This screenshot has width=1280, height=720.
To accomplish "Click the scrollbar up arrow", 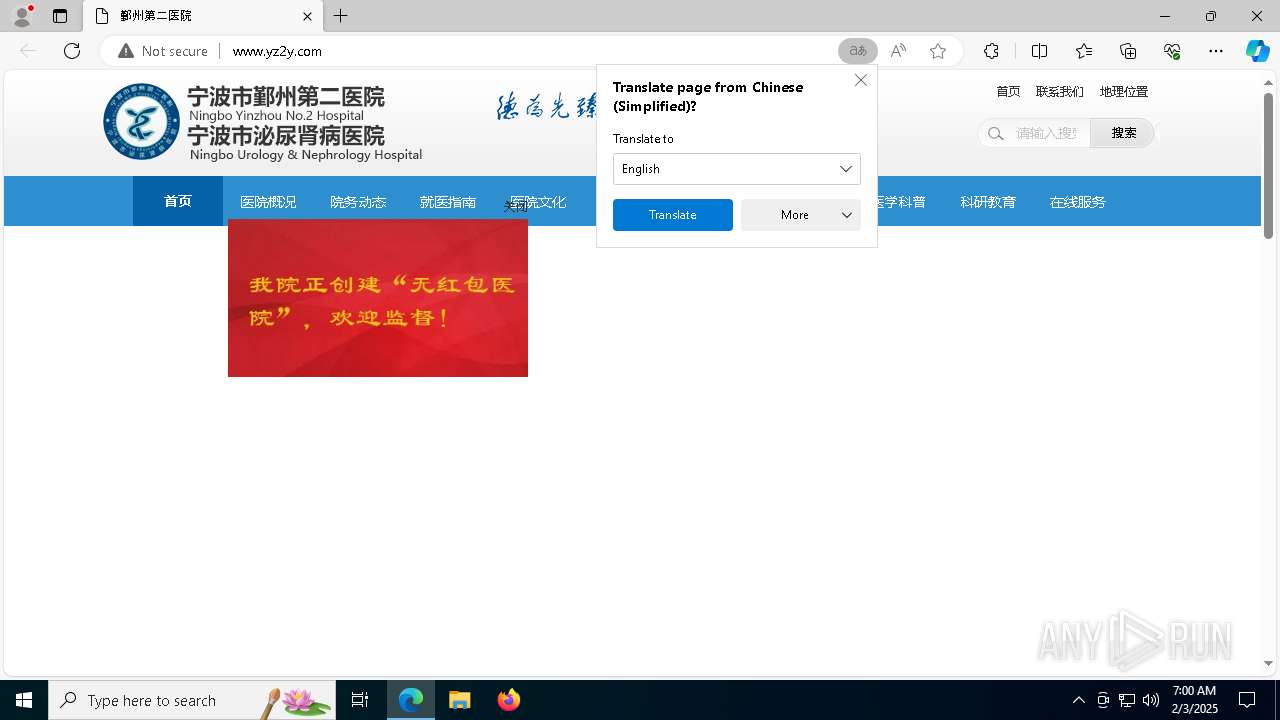I will (1268, 82).
